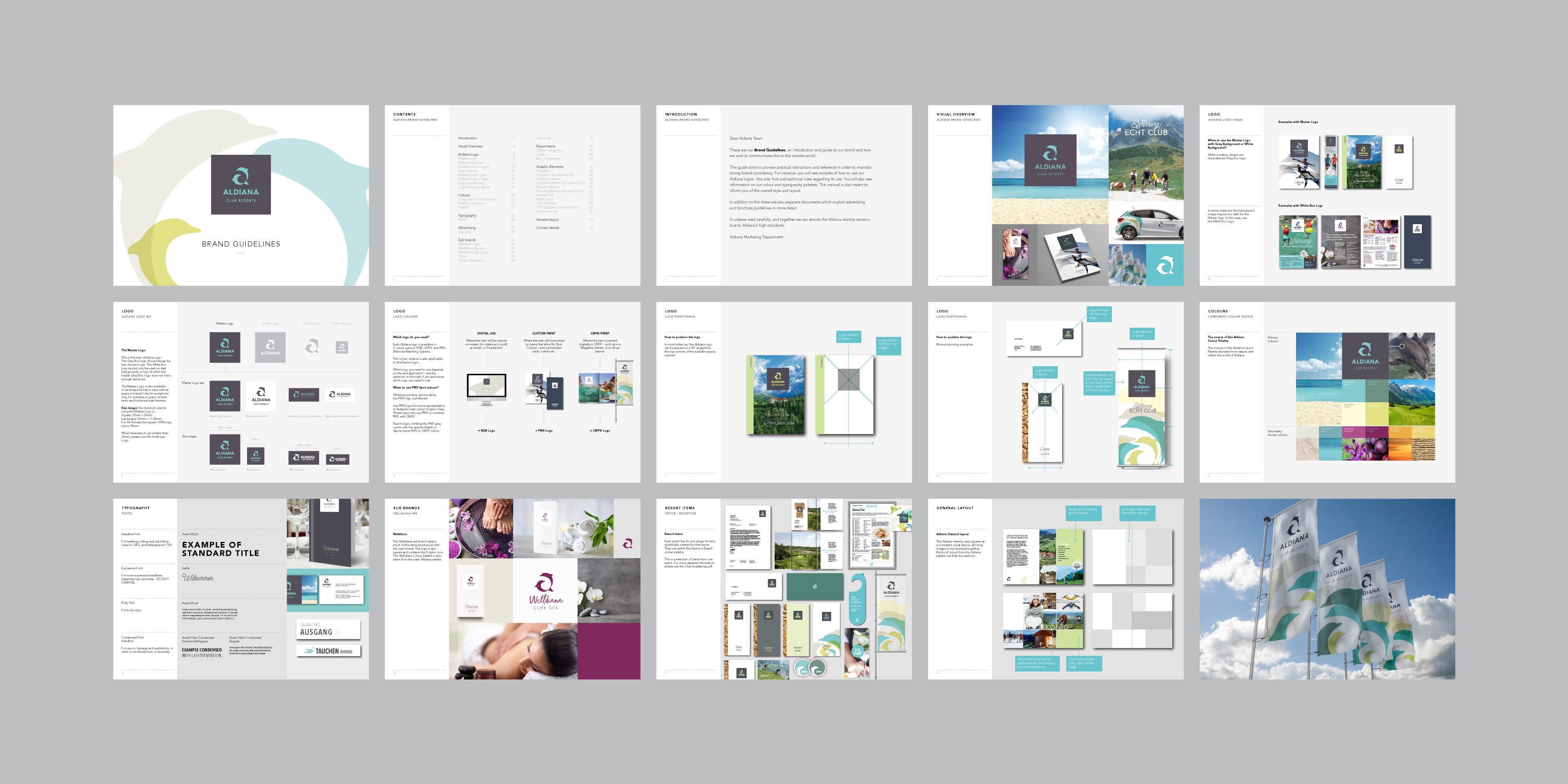Screen dimensions: 1568x784
Task: Click the Welldiana Club Spa logo
Action: pyautogui.click(x=546, y=590)
